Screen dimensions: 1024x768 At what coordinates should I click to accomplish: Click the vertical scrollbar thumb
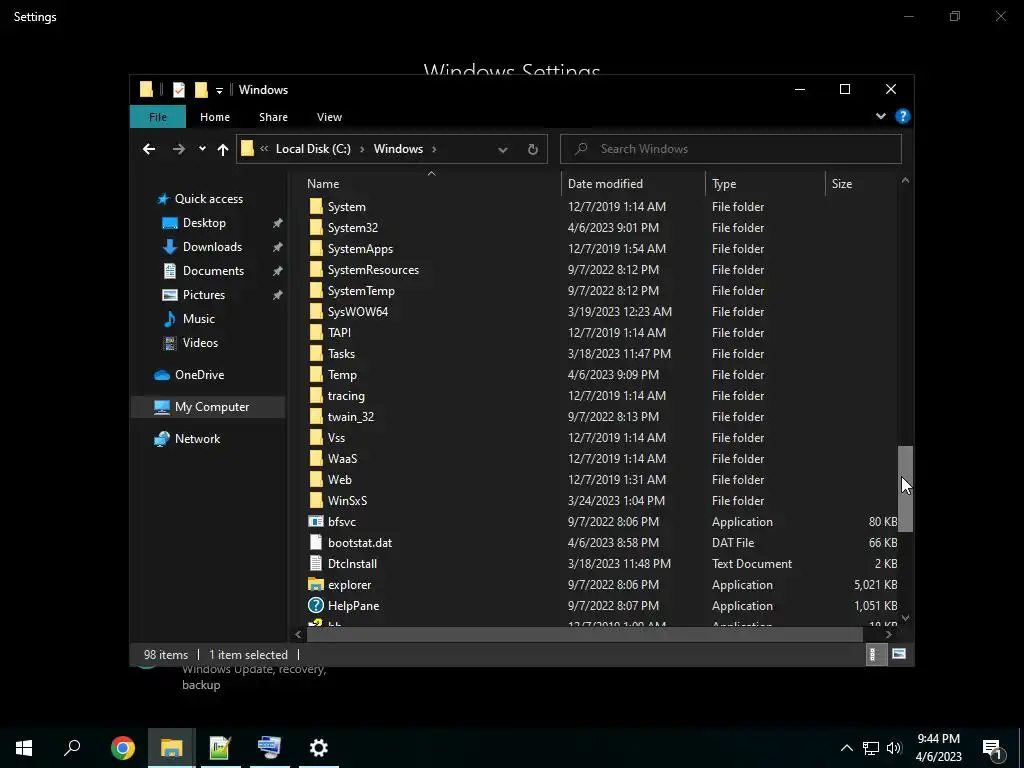pyautogui.click(x=905, y=488)
